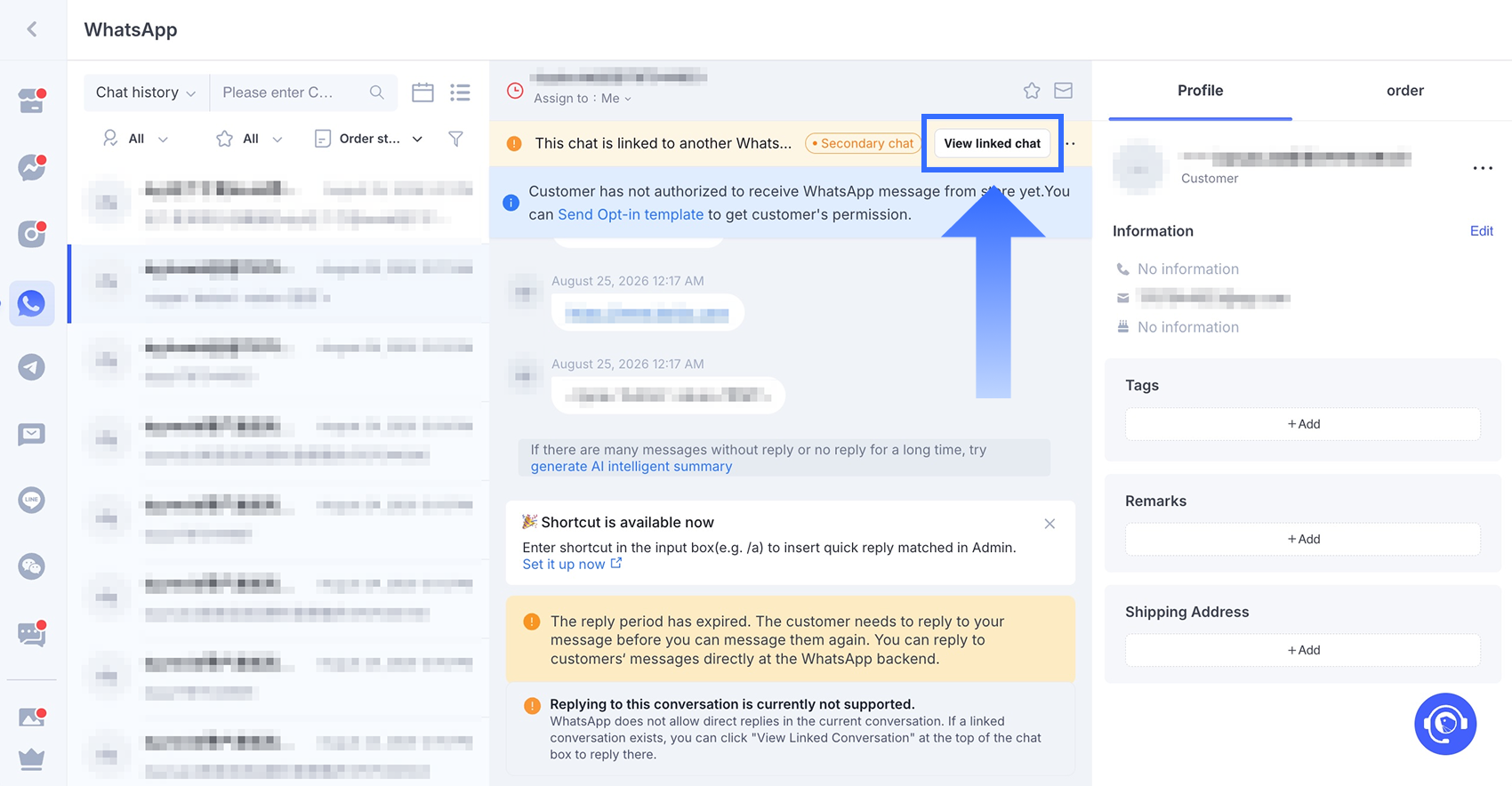Switch to the Profile tab
The width and height of the screenshot is (1512, 786).
(x=1200, y=91)
